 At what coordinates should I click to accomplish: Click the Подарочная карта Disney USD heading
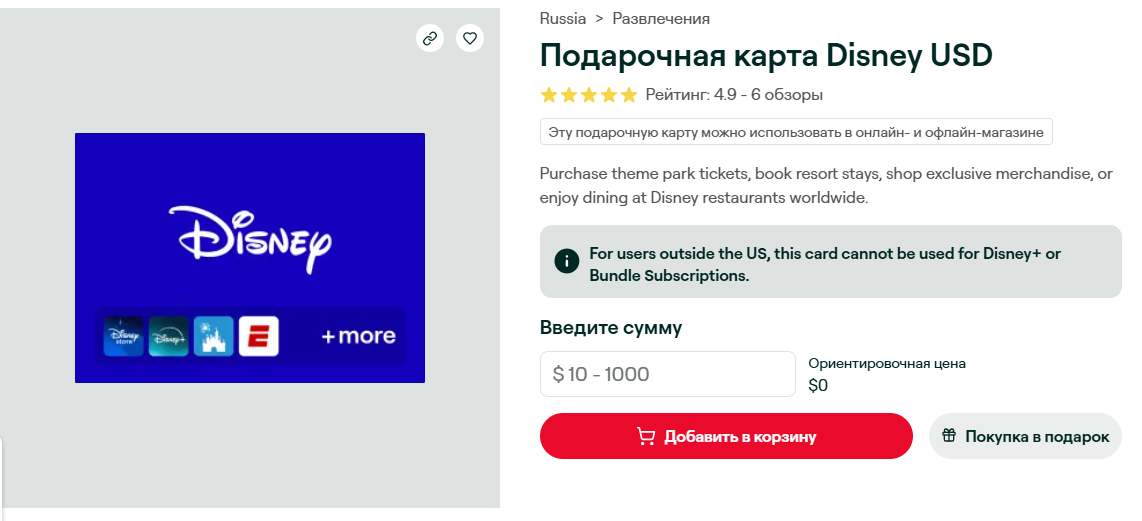[766, 55]
